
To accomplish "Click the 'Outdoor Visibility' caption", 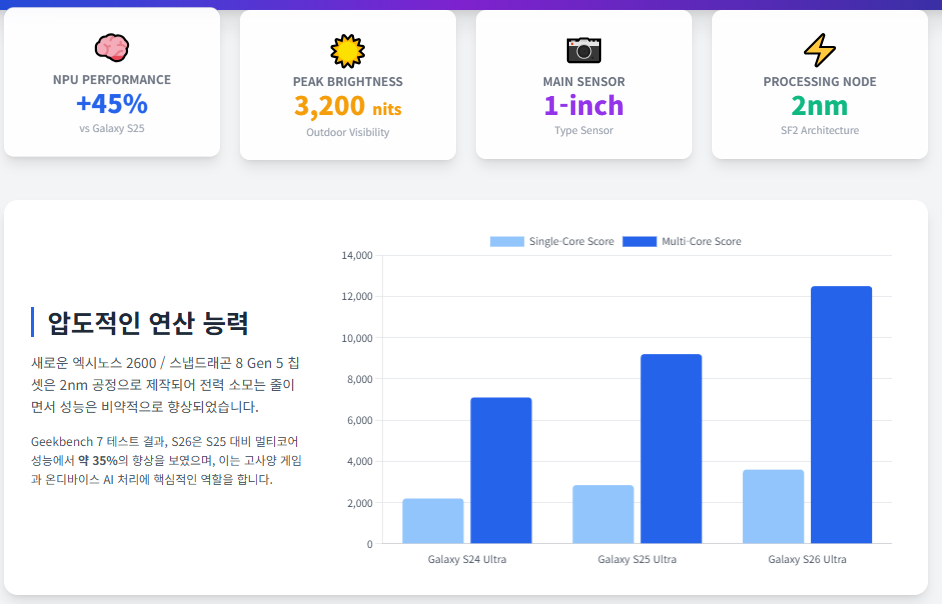I will [x=348, y=132].
